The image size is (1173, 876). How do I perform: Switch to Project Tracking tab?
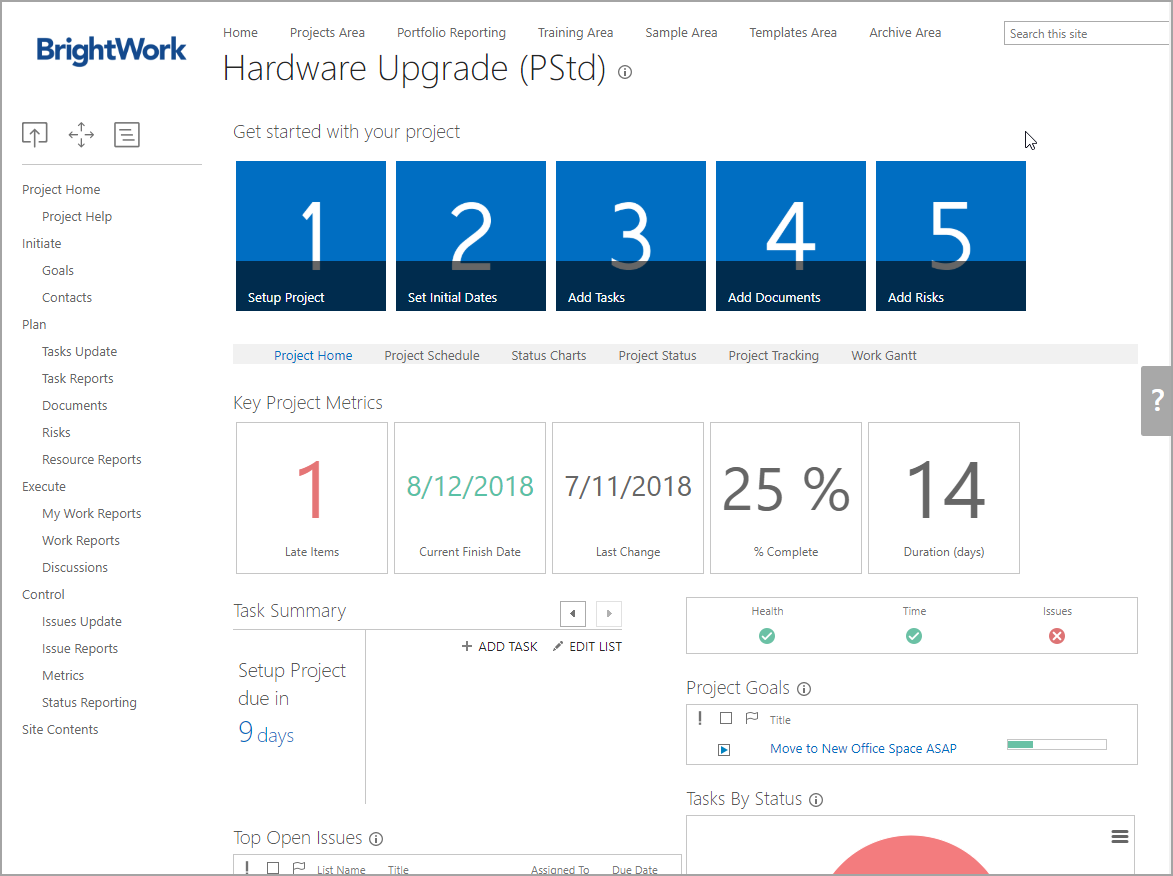774,355
